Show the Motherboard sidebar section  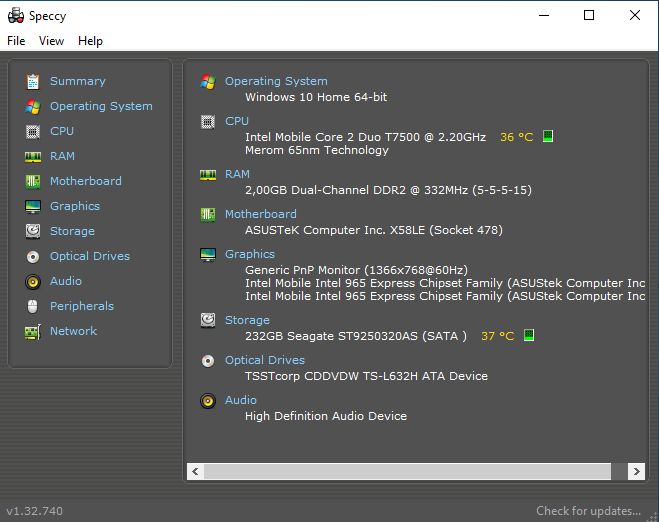click(86, 181)
